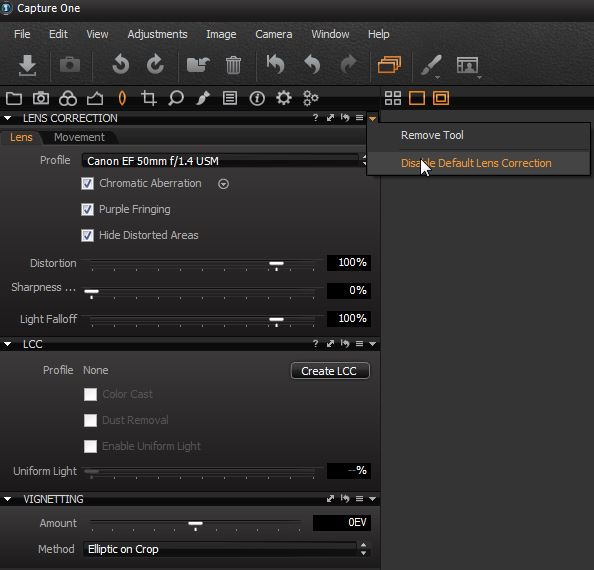The width and height of the screenshot is (594, 570).
Task: Switch browser to grid thumbnail view
Action: click(x=393, y=98)
